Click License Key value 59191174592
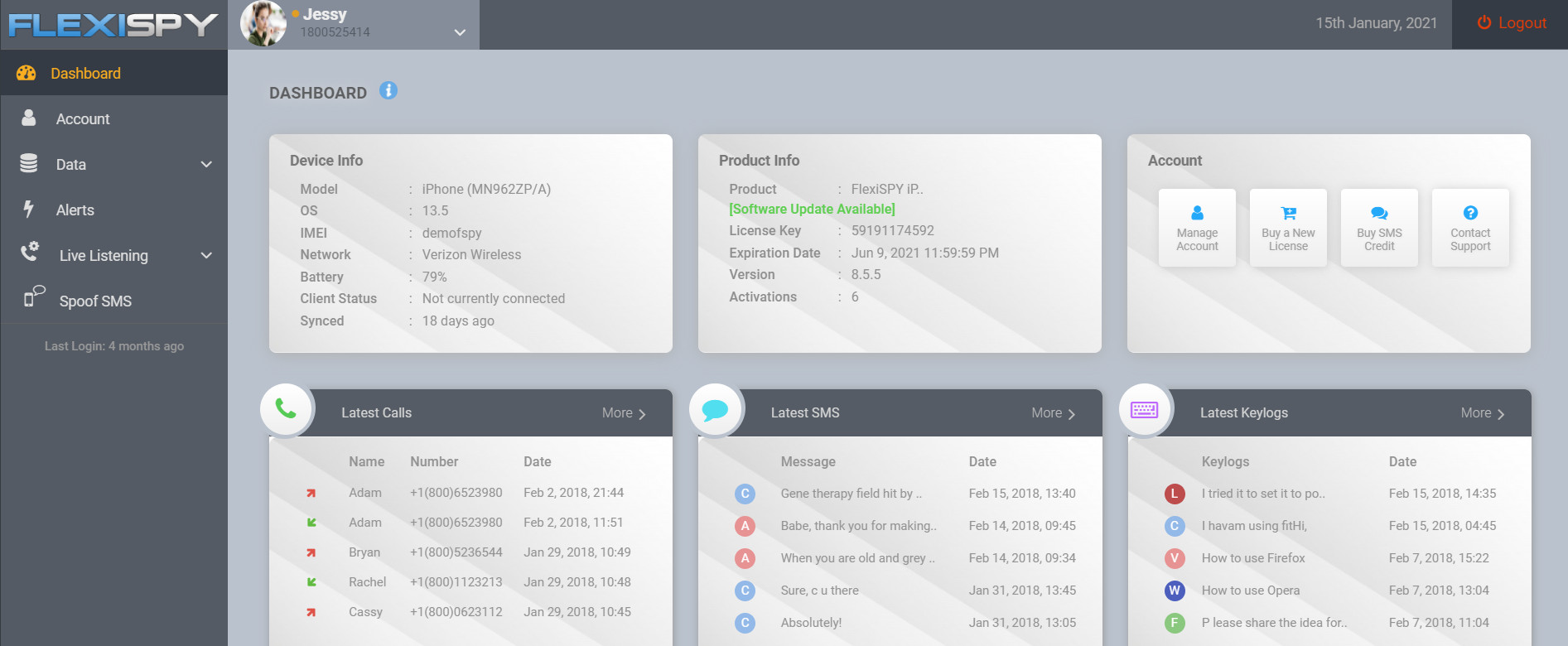This screenshot has height=646, width=1568. coord(892,230)
